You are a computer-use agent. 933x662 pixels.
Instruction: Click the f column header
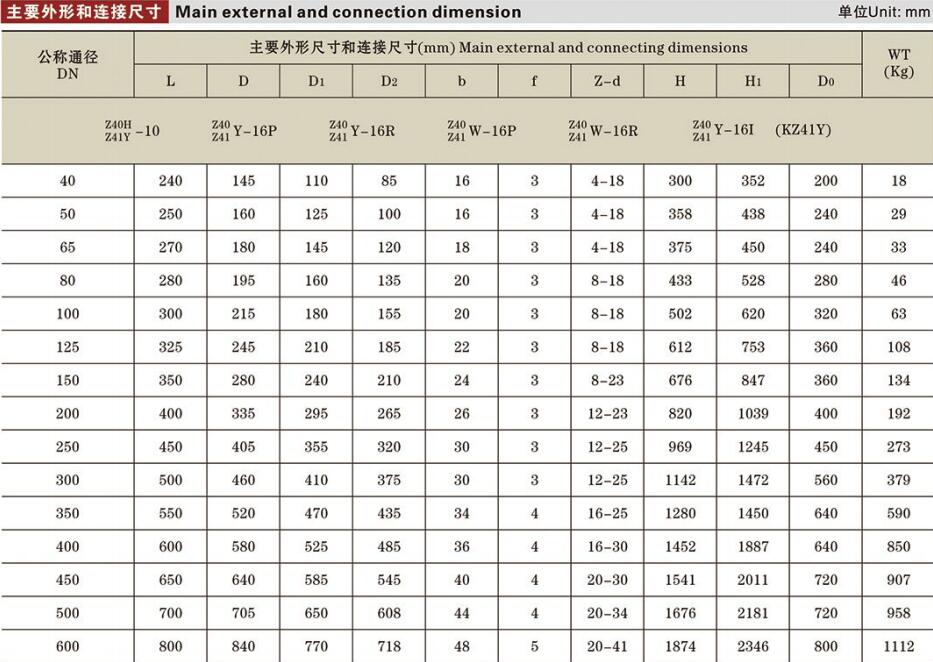coord(533,81)
